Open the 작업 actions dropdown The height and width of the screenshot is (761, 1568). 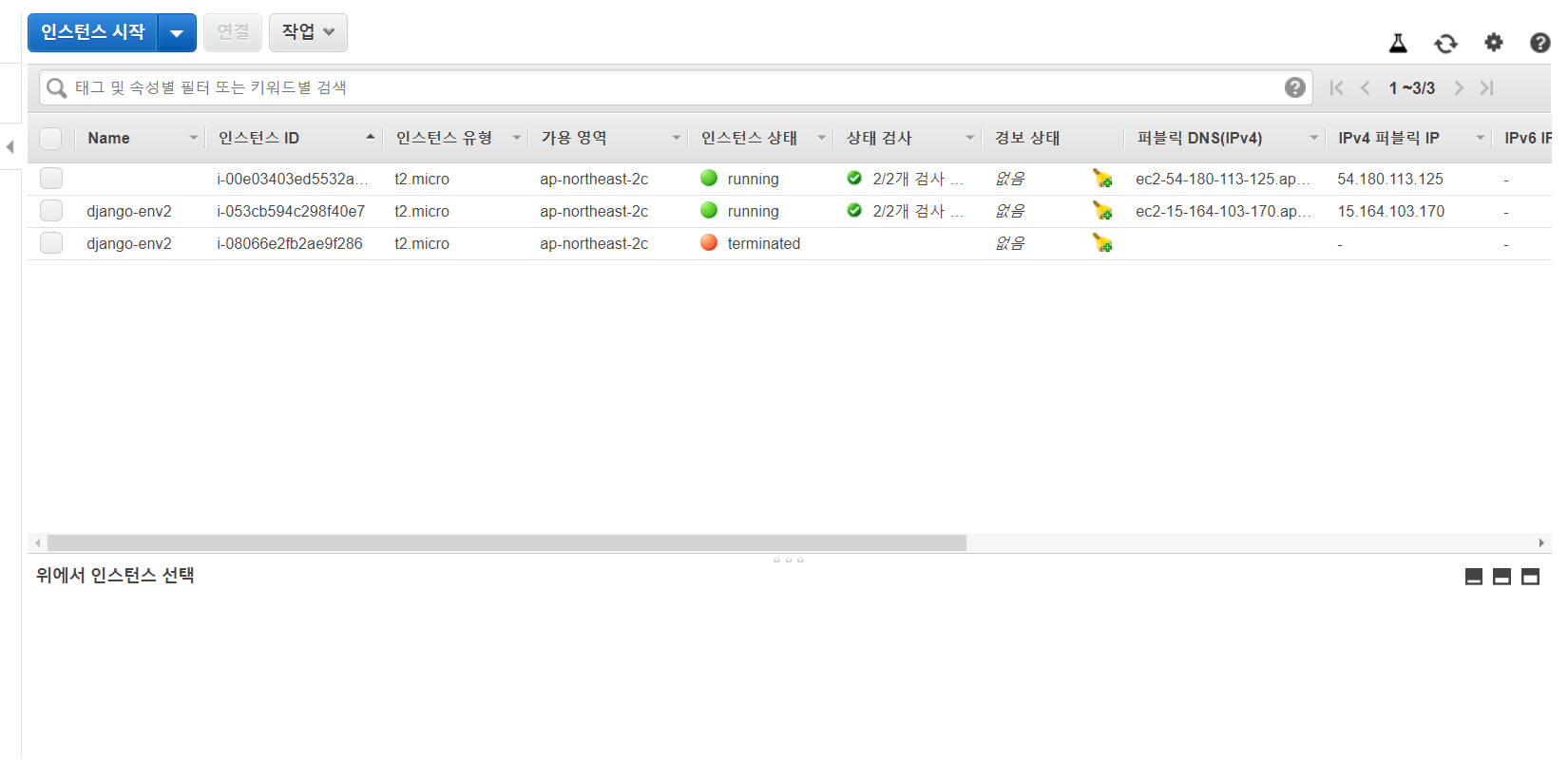tap(308, 32)
